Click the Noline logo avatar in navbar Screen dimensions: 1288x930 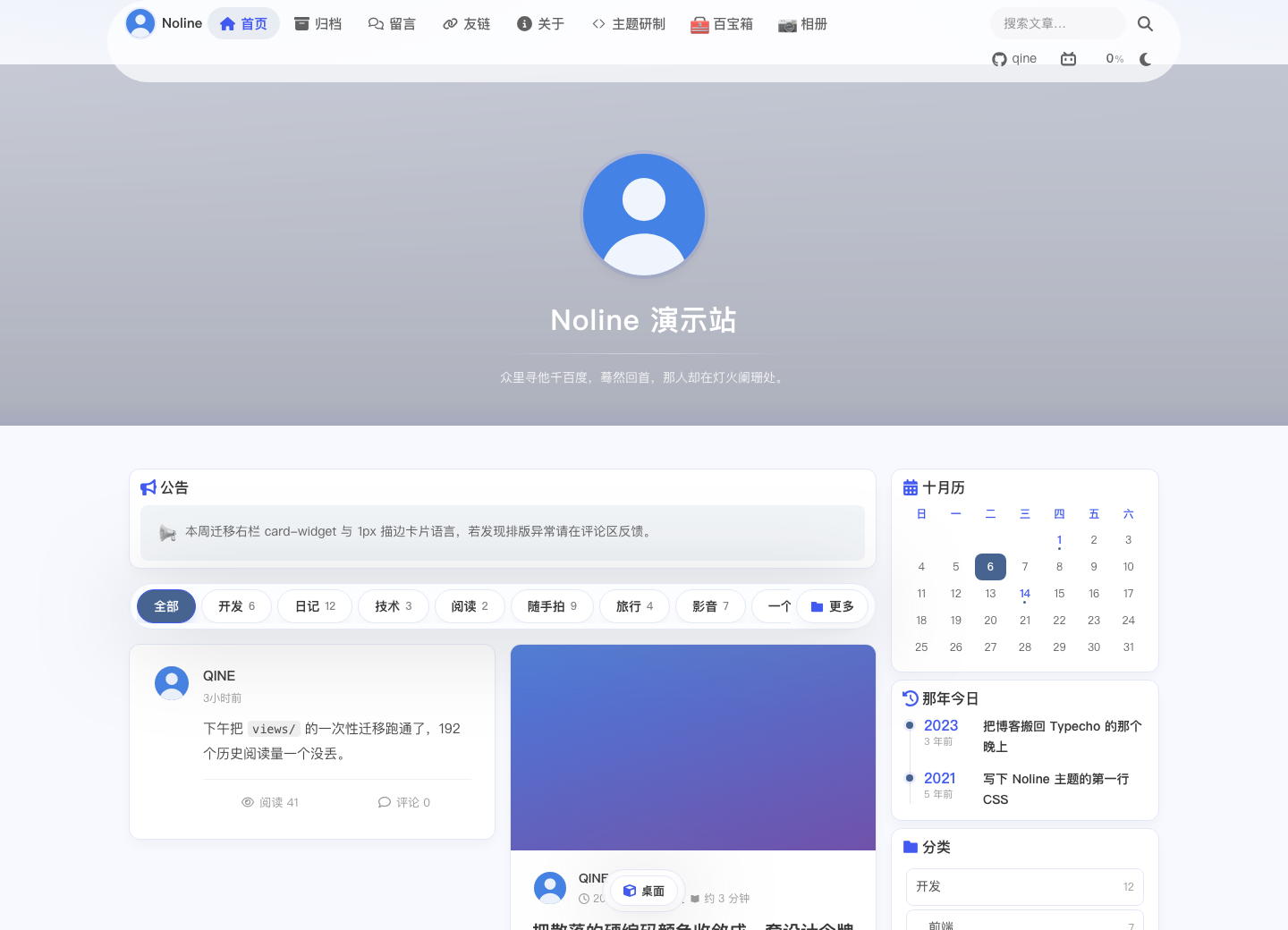click(x=140, y=23)
